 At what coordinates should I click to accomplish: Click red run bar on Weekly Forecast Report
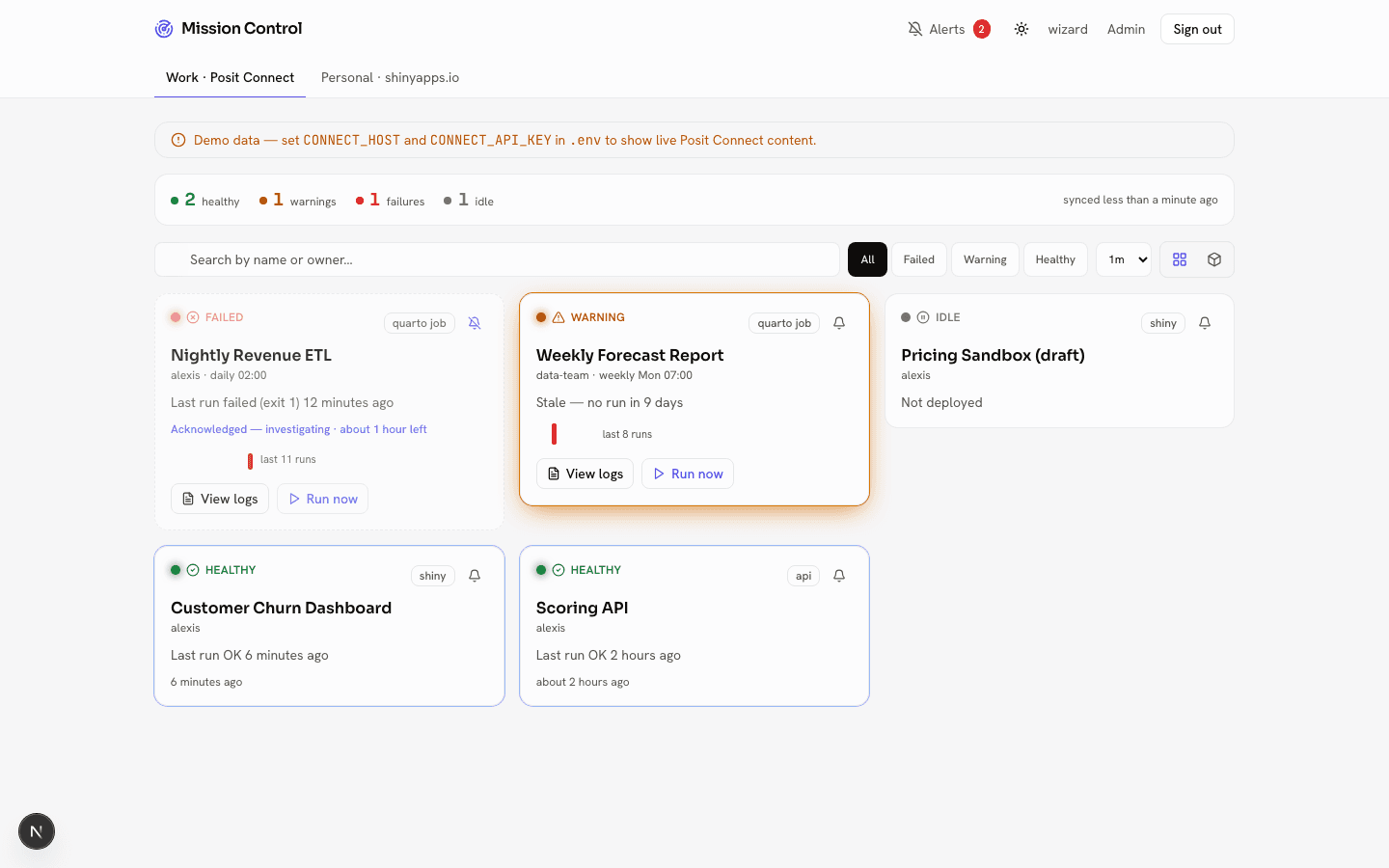coord(554,434)
